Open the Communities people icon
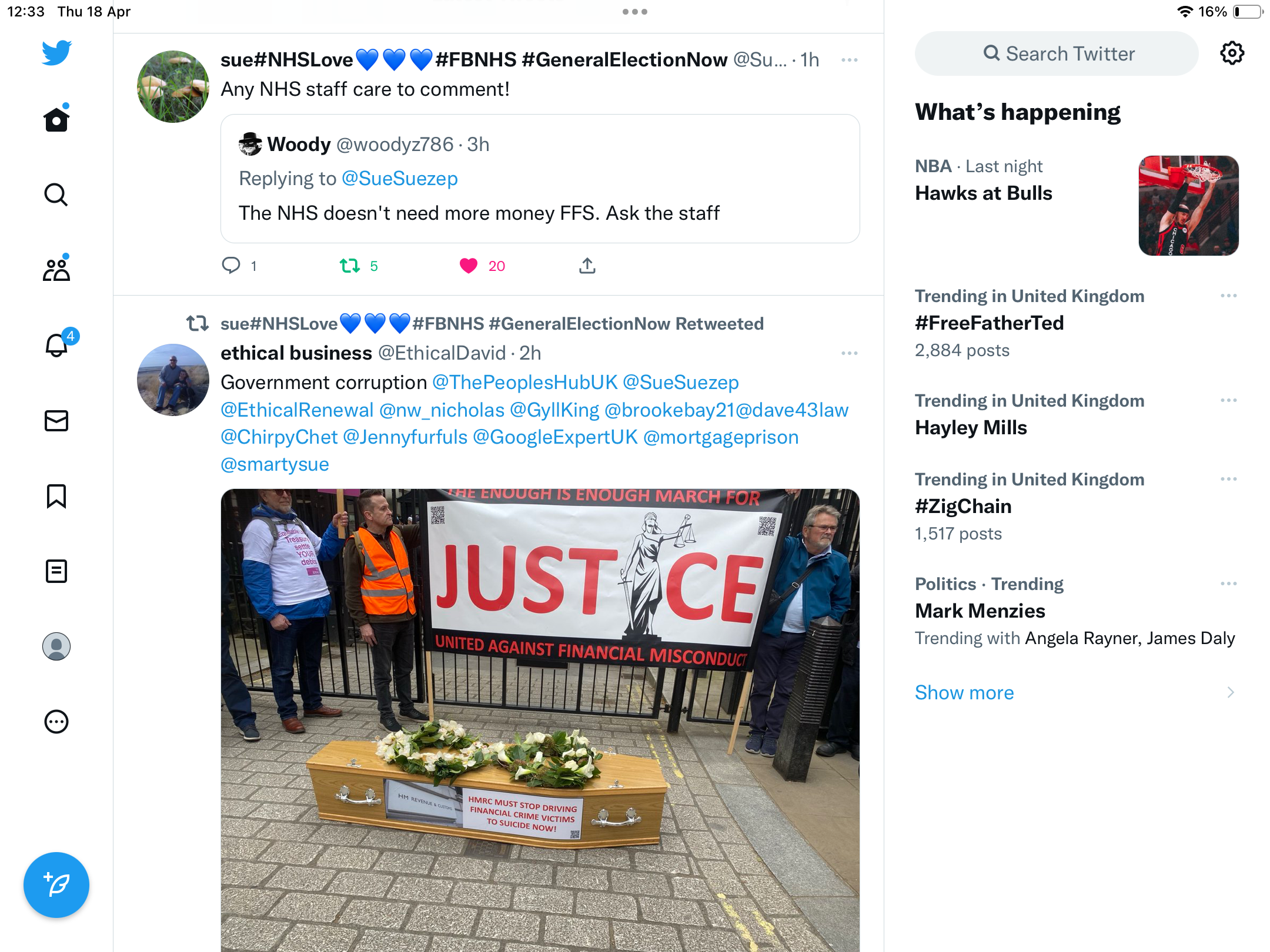Viewport: 1270px width, 952px height. click(56, 269)
